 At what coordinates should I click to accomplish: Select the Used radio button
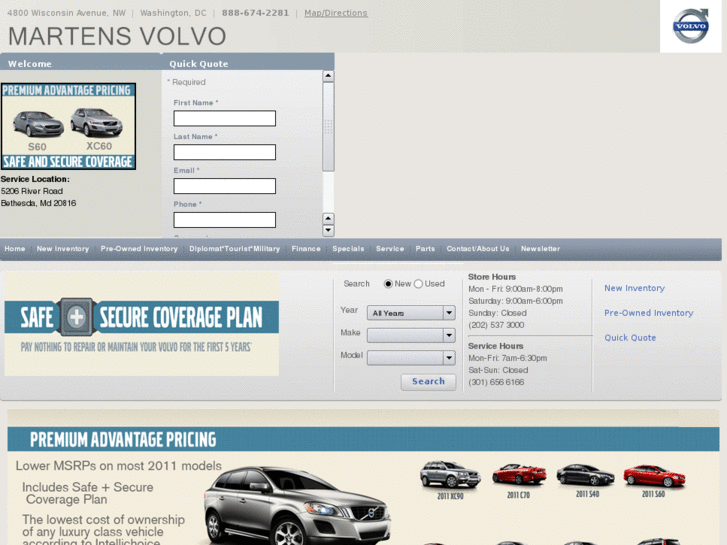[x=418, y=284]
